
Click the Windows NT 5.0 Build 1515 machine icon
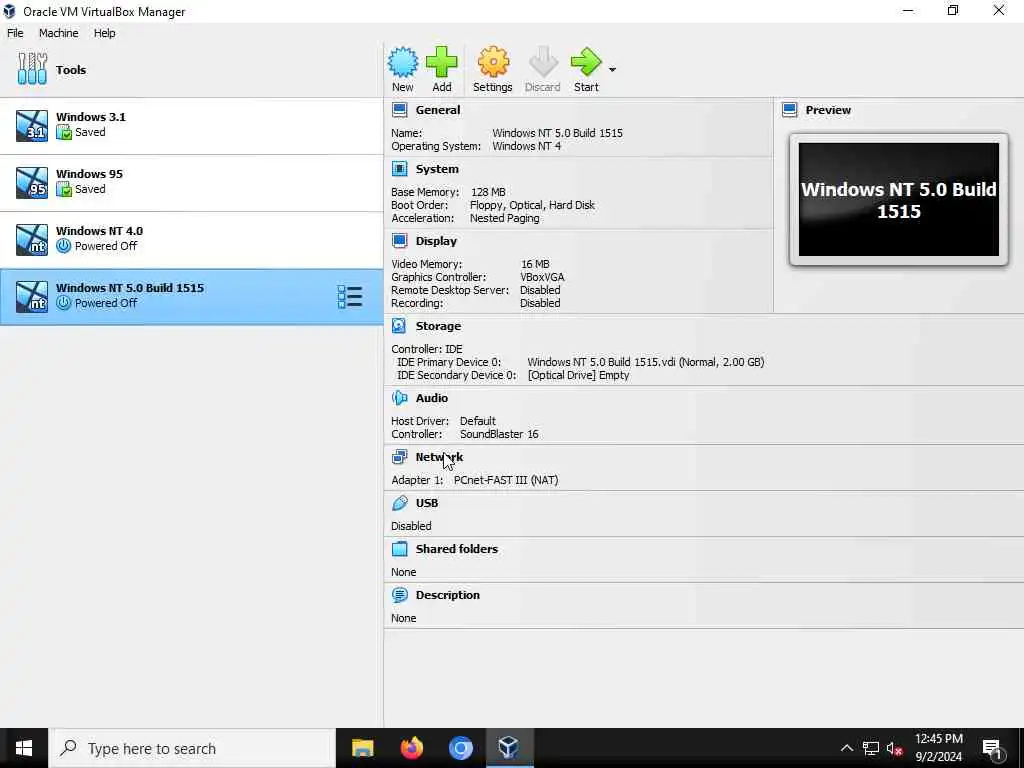click(32, 296)
